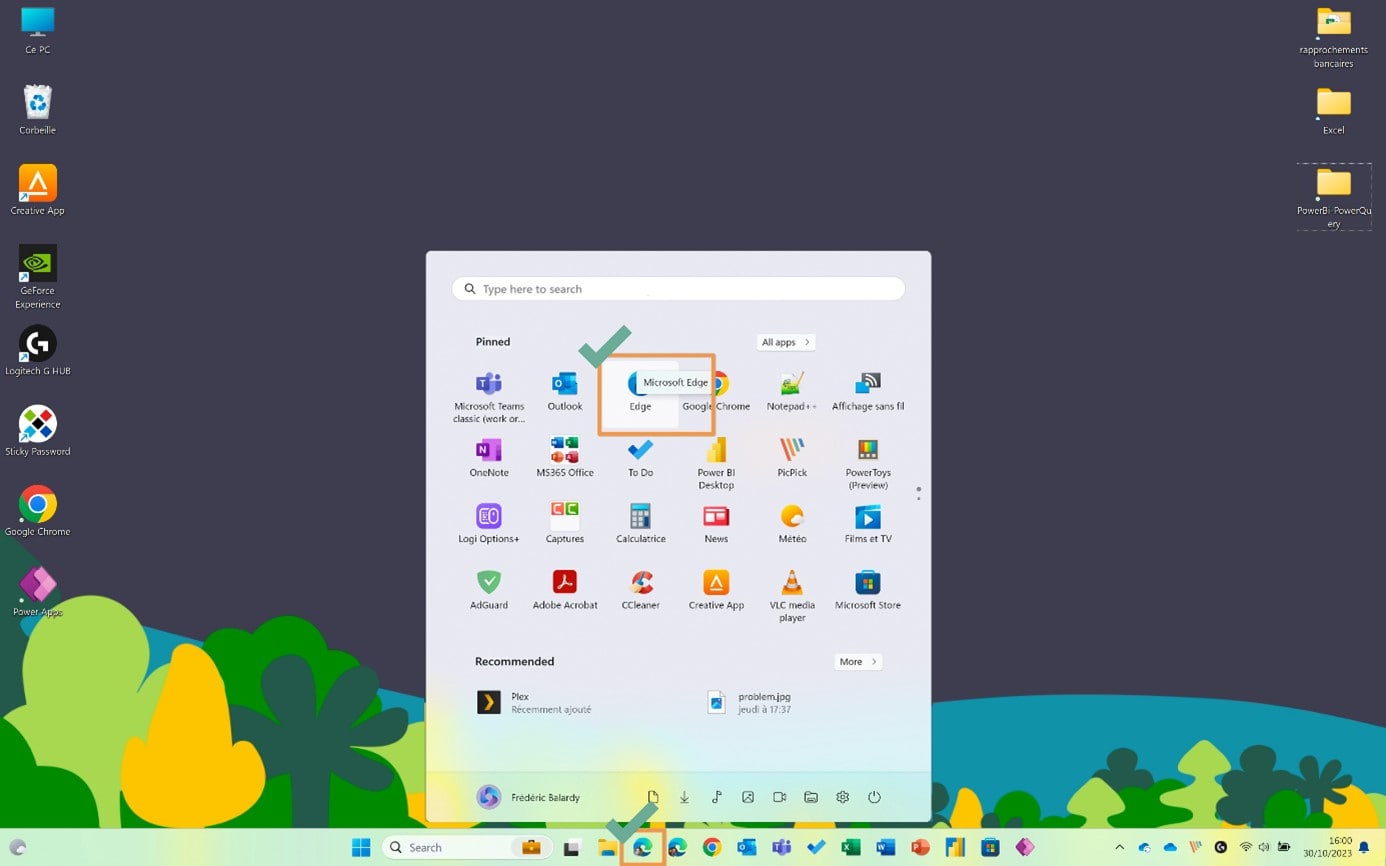Open Captures pinned app
This screenshot has height=866, width=1386.
[x=565, y=523]
